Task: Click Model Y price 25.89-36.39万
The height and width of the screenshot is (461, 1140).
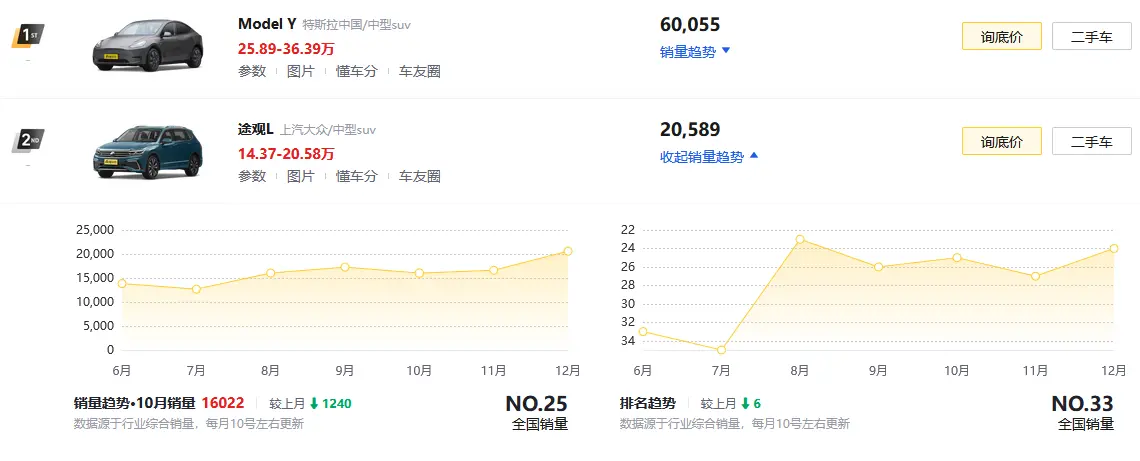Action: click(x=286, y=49)
